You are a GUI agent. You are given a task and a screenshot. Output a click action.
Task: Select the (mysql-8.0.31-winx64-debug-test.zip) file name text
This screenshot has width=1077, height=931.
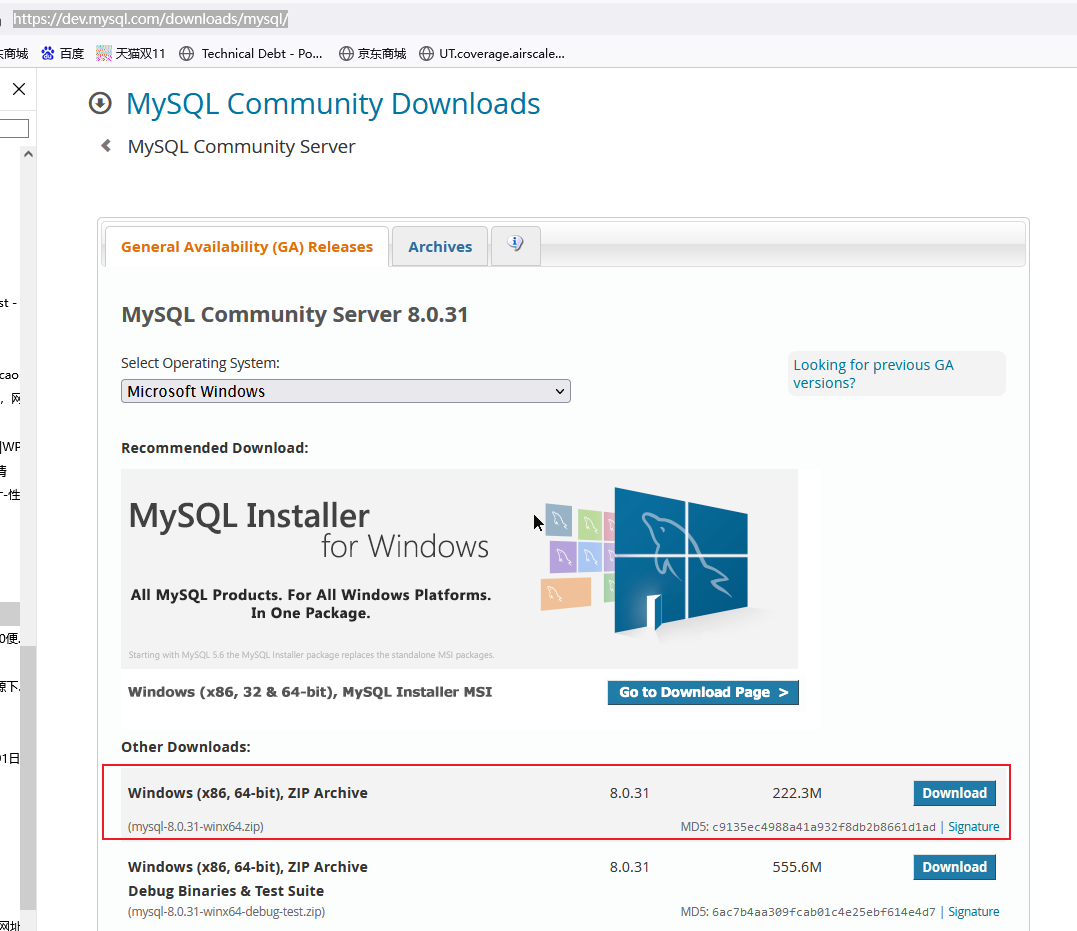pyautogui.click(x=226, y=912)
